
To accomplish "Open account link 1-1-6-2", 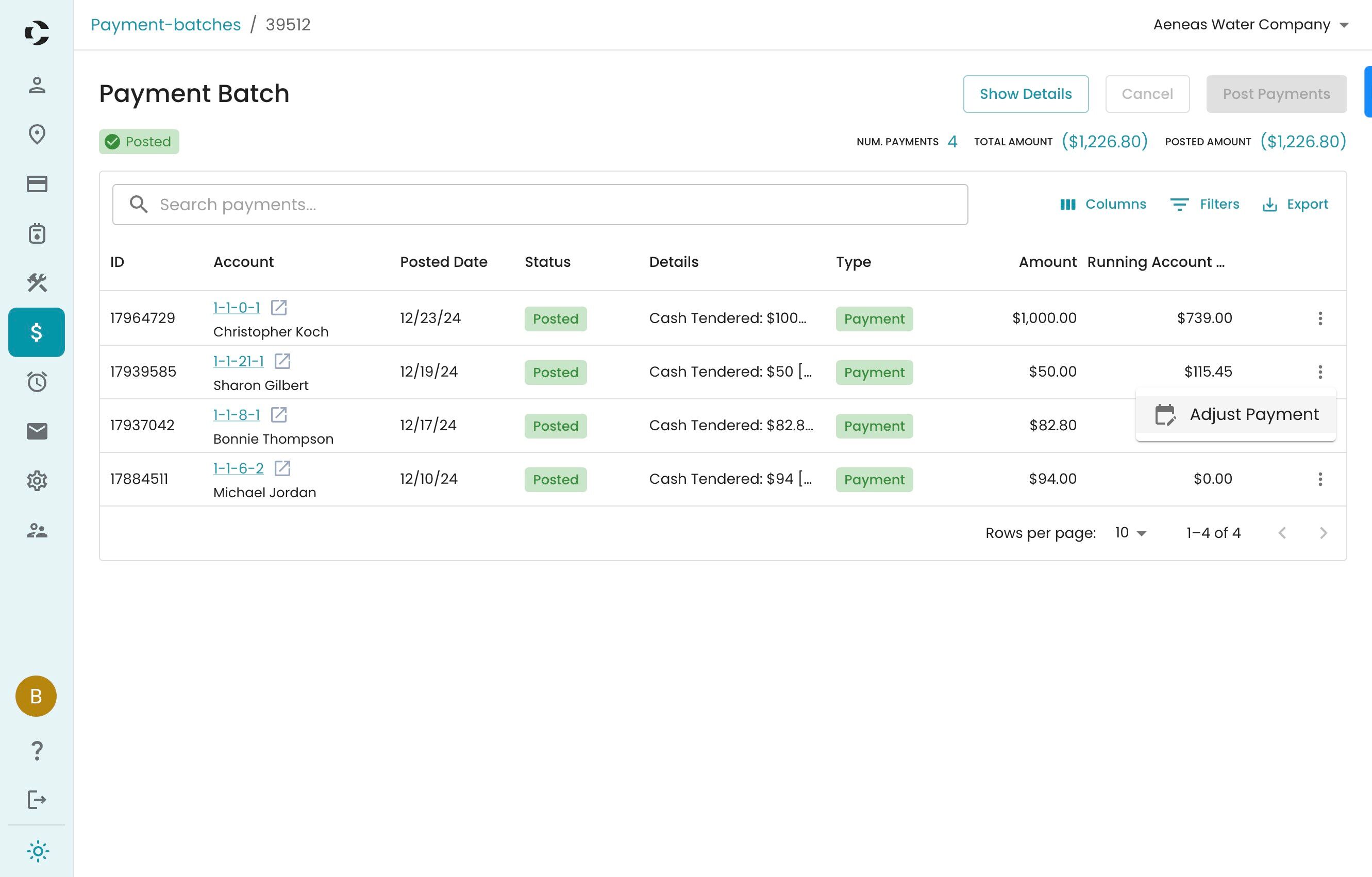I will (x=238, y=468).
